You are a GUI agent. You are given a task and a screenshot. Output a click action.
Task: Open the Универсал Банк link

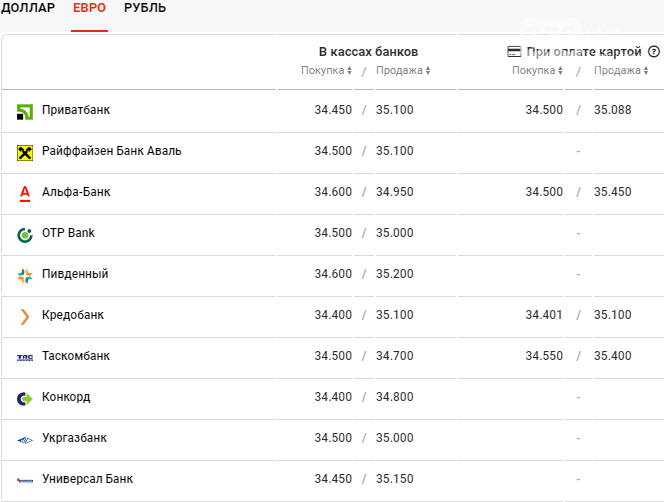pos(87,479)
